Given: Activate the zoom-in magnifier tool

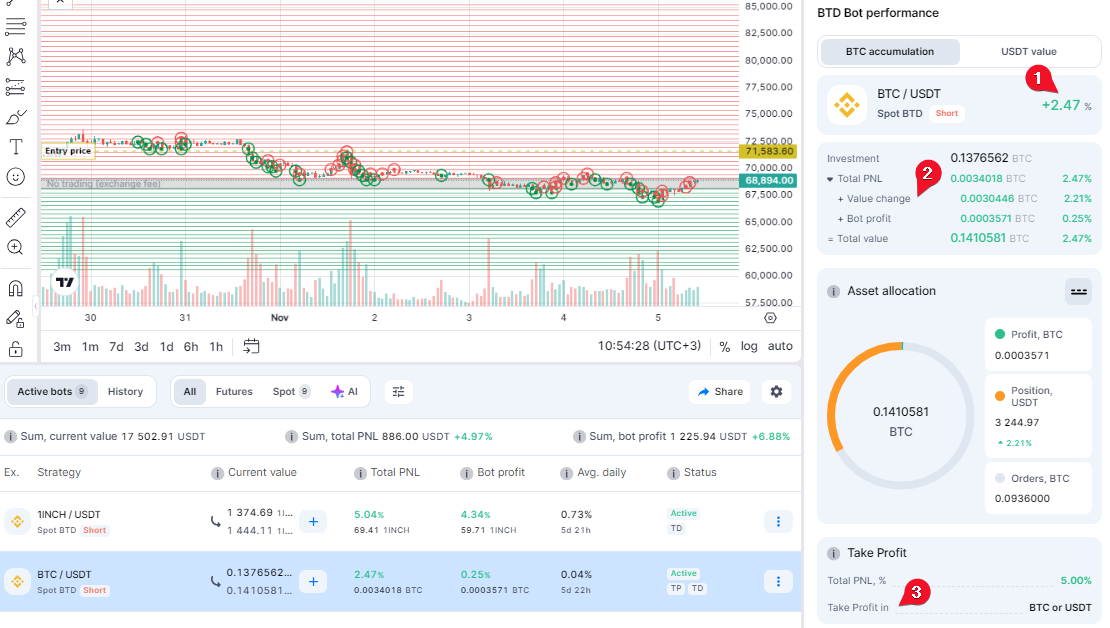Looking at the screenshot, I should pyautogui.click(x=16, y=247).
